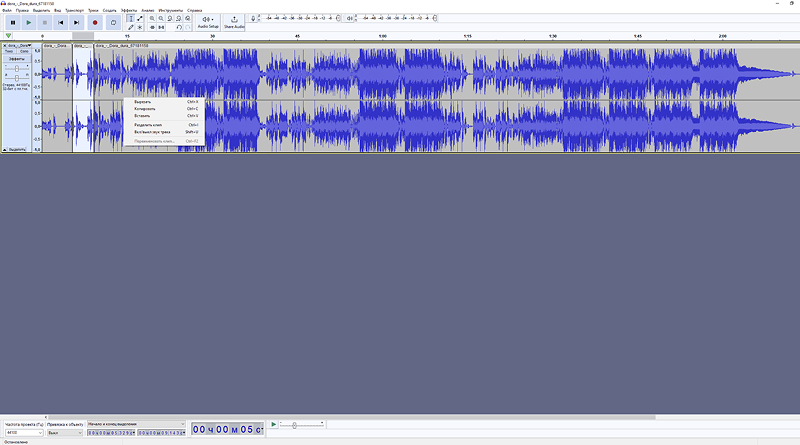Click the Zoom Out magnifier

point(161,18)
